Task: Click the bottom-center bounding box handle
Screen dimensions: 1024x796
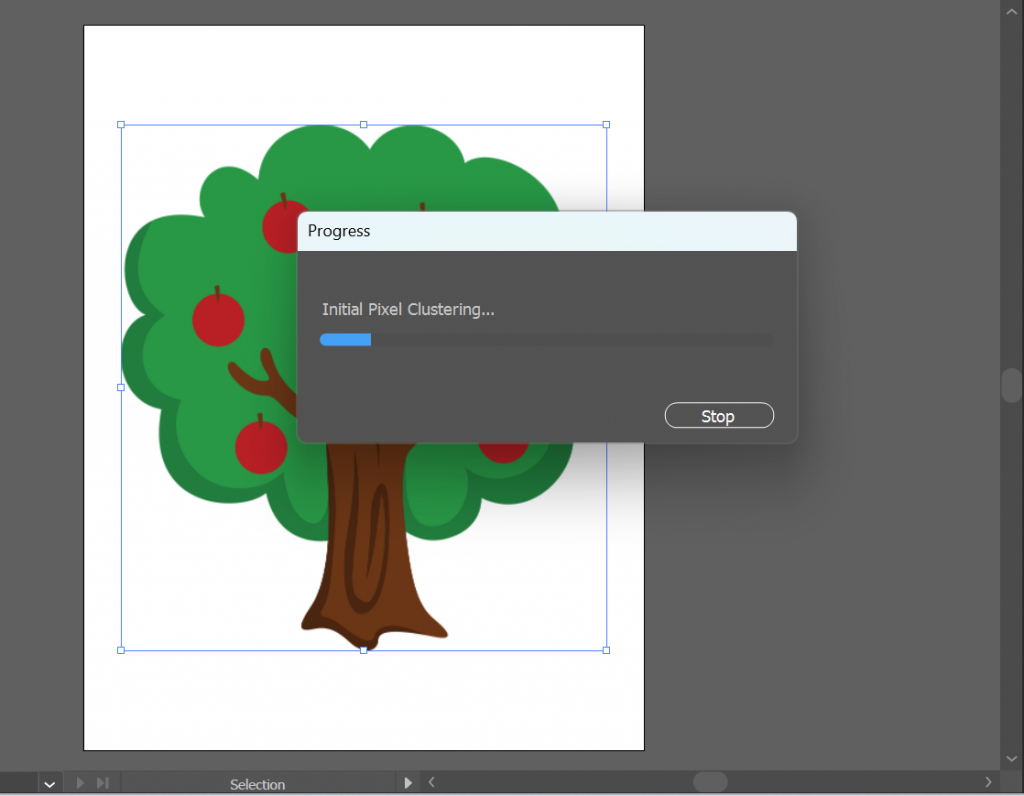Action: (x=363, y=650)
